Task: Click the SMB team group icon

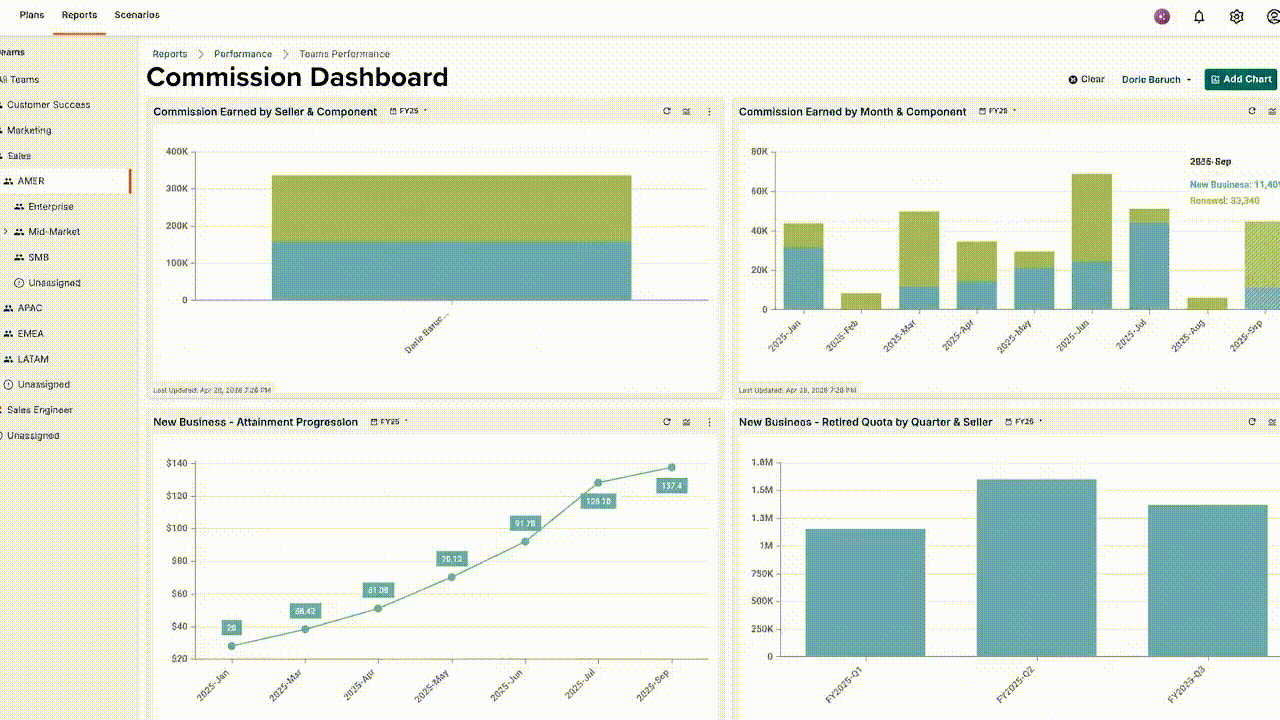Action: click(19, 257)
